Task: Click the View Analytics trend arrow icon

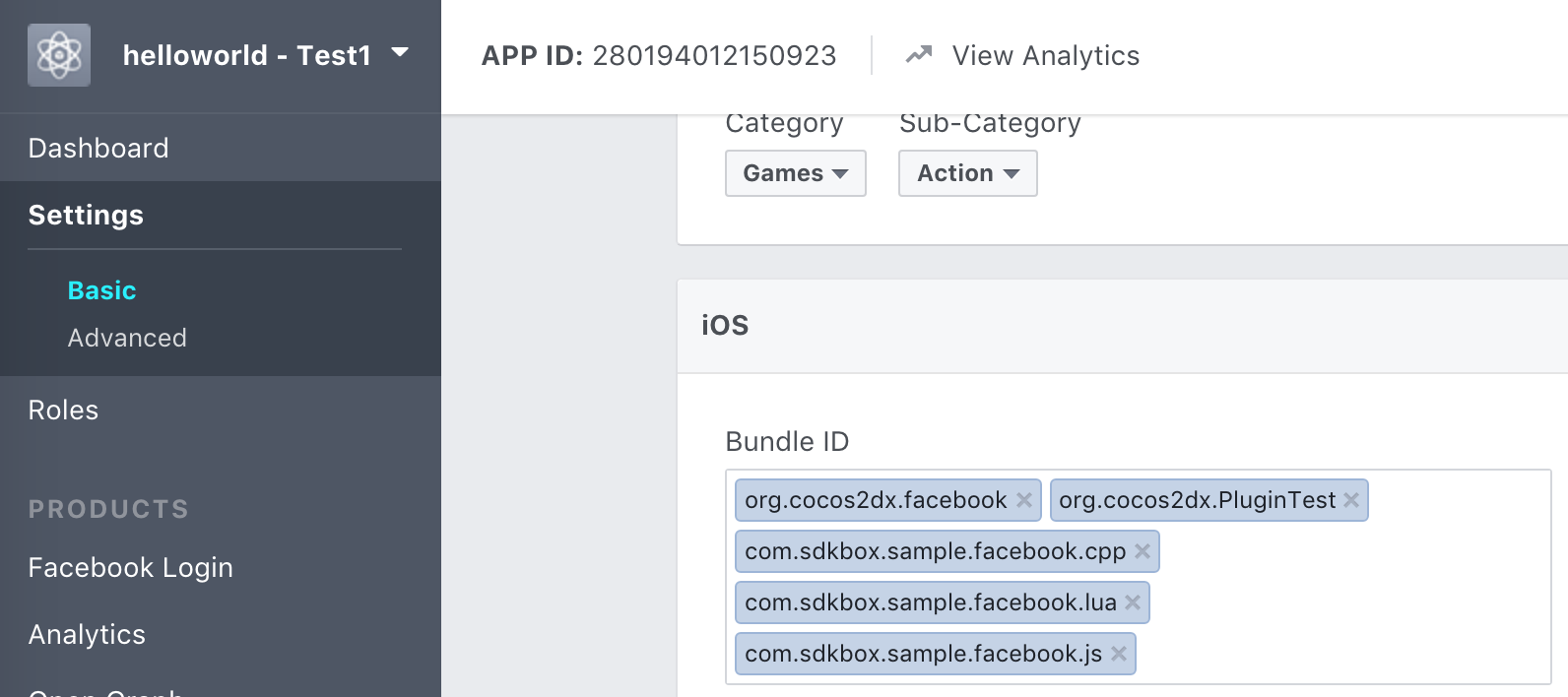Action: click(x=919, y=55)
